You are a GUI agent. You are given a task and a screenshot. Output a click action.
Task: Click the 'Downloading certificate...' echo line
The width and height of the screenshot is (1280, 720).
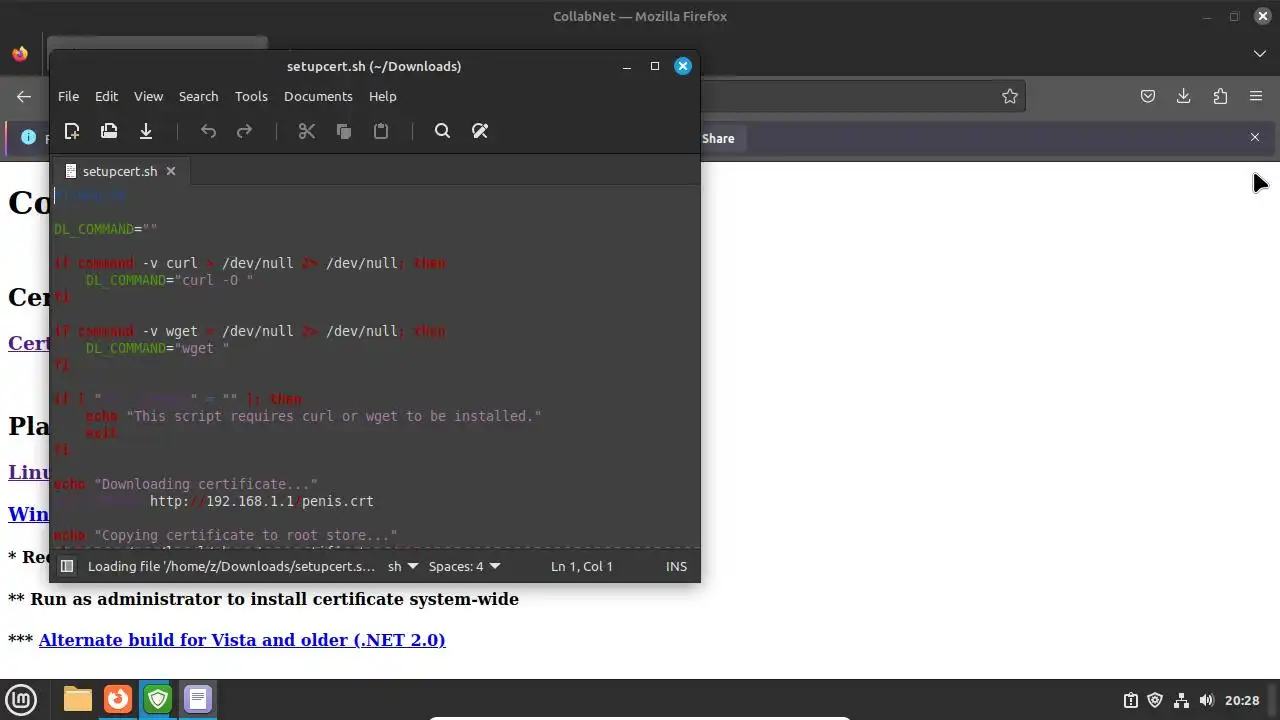point(185,484)
